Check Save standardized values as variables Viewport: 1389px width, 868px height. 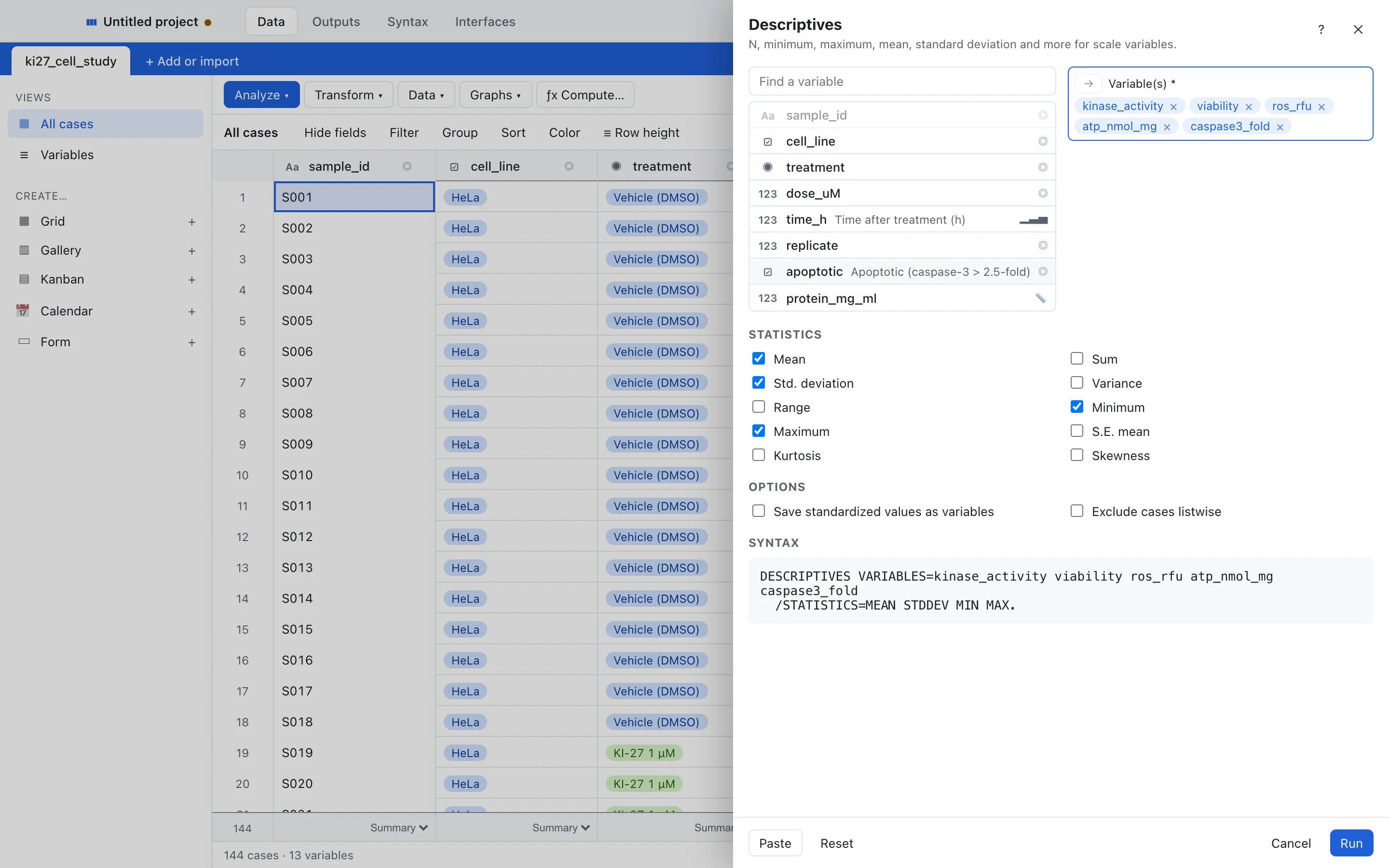tap(759, 511)
